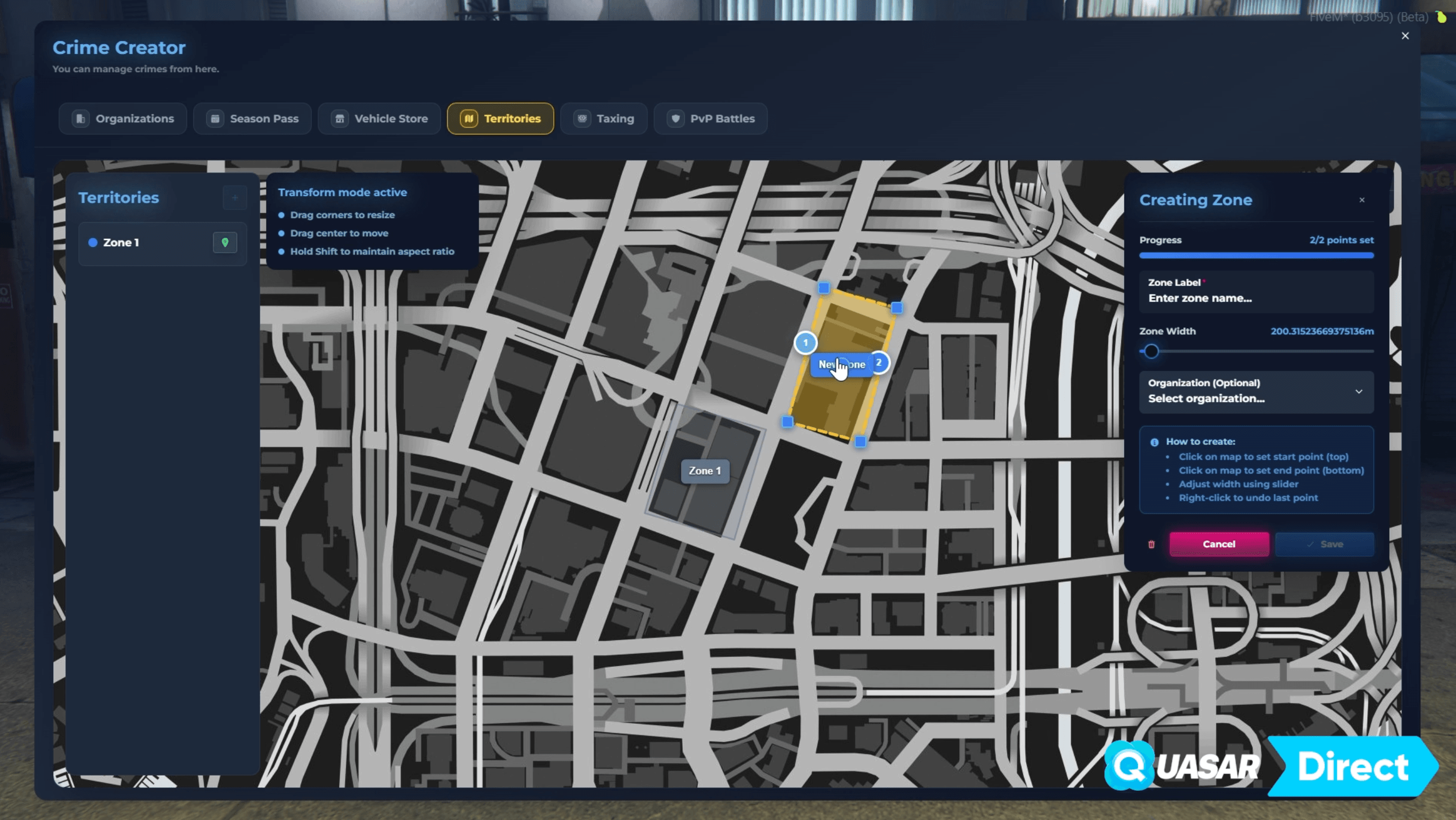
Task: Collapse the Creating Zone panel
Action: coord(1362,200)
